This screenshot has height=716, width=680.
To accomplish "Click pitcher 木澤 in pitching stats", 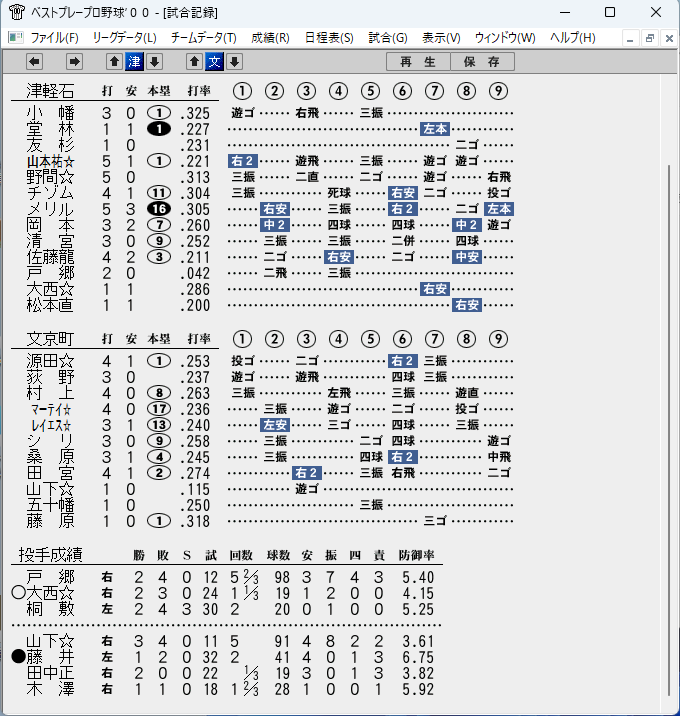I will pyautogui.click(x=50, y=689).
